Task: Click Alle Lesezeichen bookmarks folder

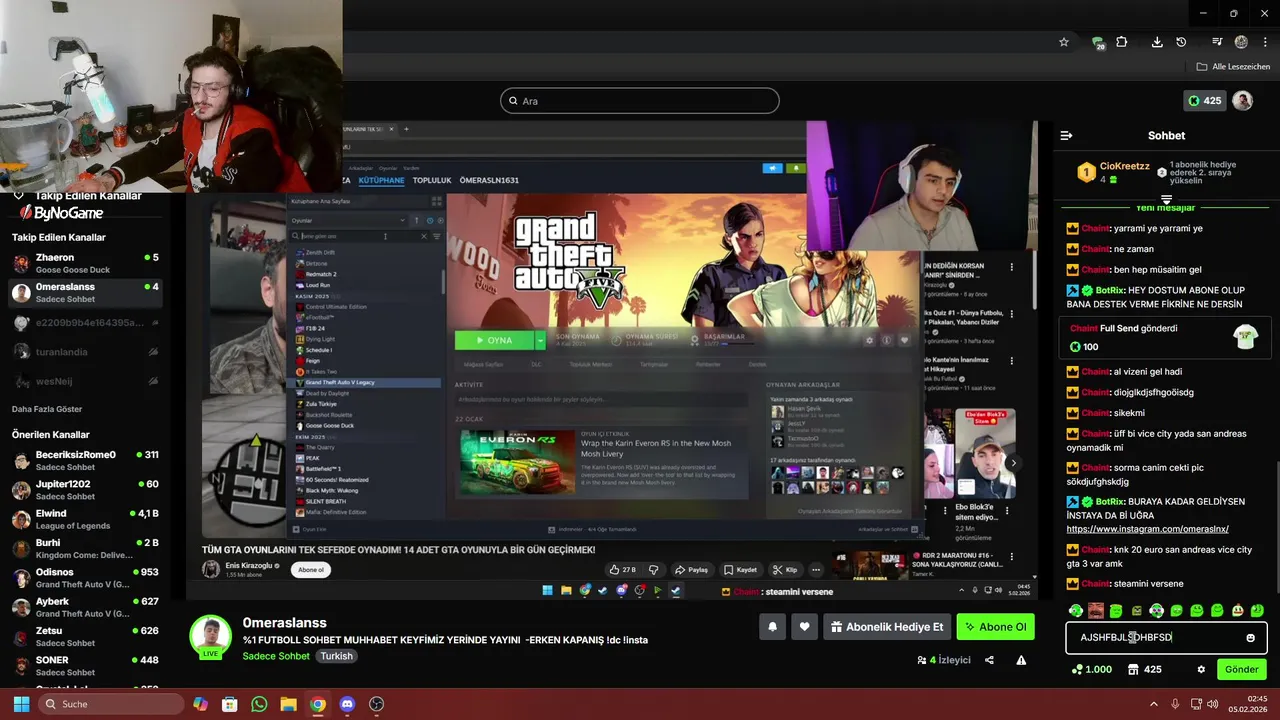Action: point(1232,66)
